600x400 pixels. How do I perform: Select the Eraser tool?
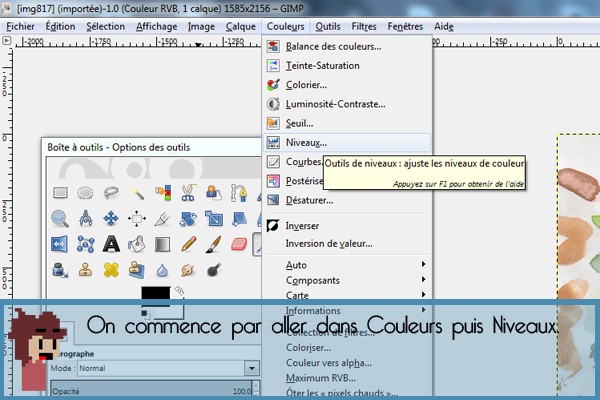click(239, 244)
